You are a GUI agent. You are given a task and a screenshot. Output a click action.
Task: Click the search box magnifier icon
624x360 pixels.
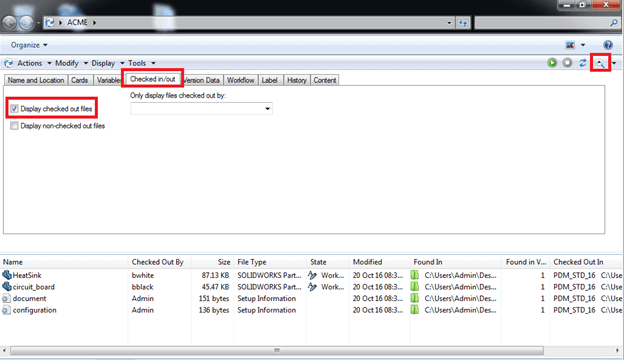[x=614, y=23]
